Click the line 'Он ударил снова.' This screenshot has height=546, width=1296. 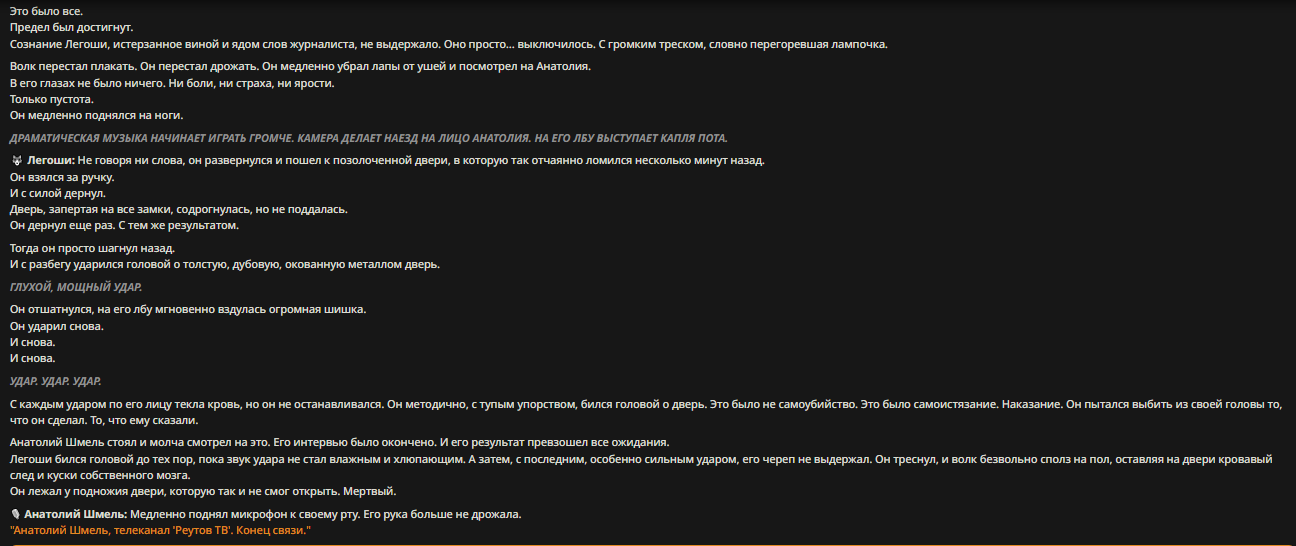pyautogui.click(x=57, y=326)
